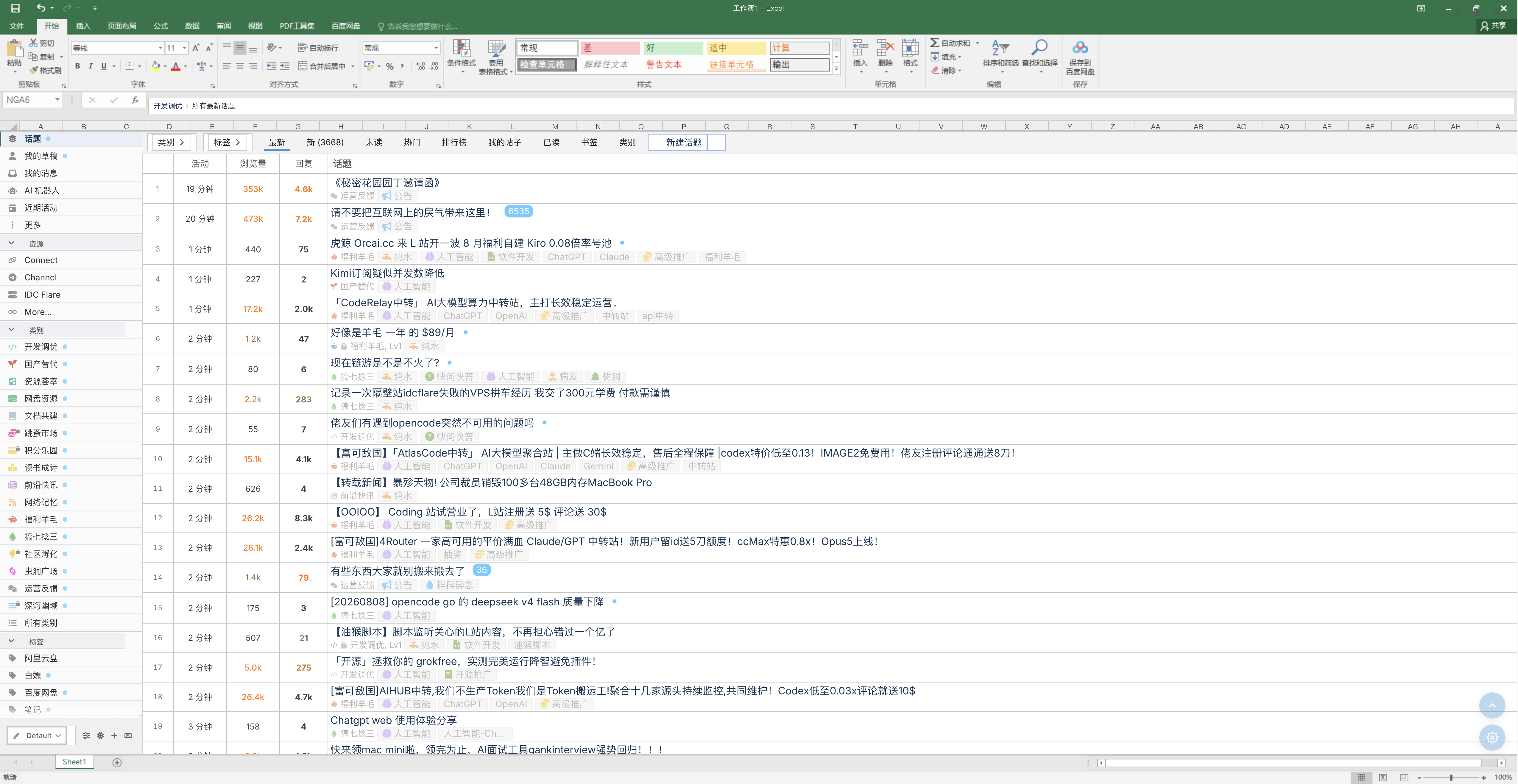1518x784 pixels.
Task: Click the zoom slider handle in status bar
Action: tap(1451, 777)
